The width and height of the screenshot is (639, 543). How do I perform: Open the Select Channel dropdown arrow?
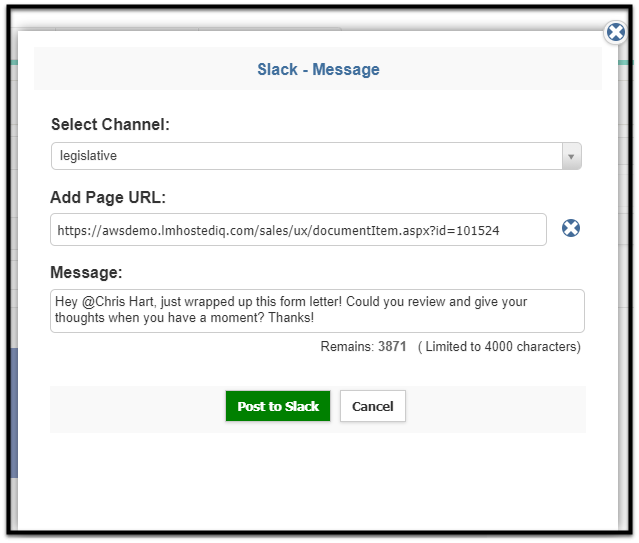tap(571, 156)
